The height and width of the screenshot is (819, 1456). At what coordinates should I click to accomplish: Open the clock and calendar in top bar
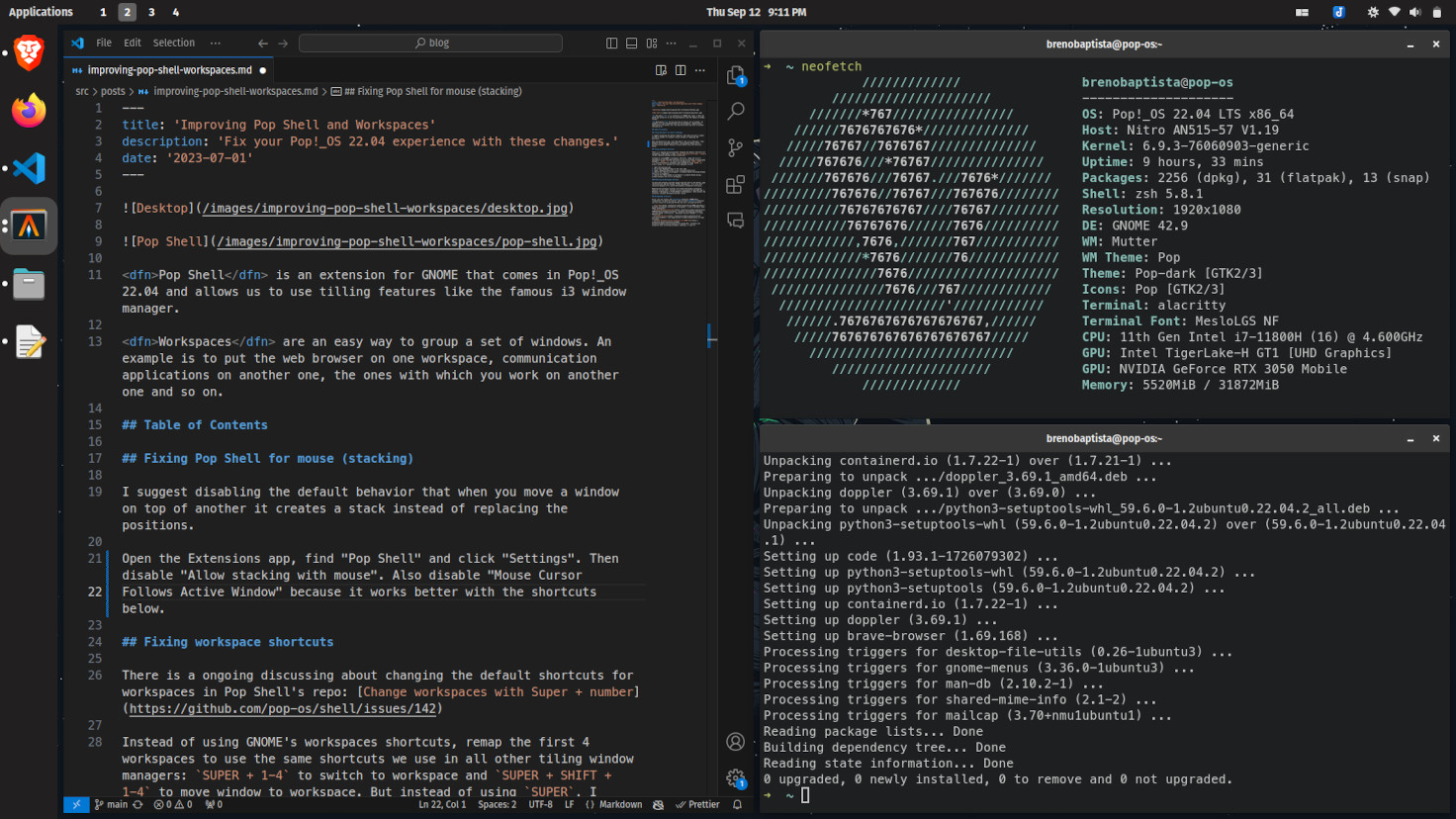click(756, 12)
